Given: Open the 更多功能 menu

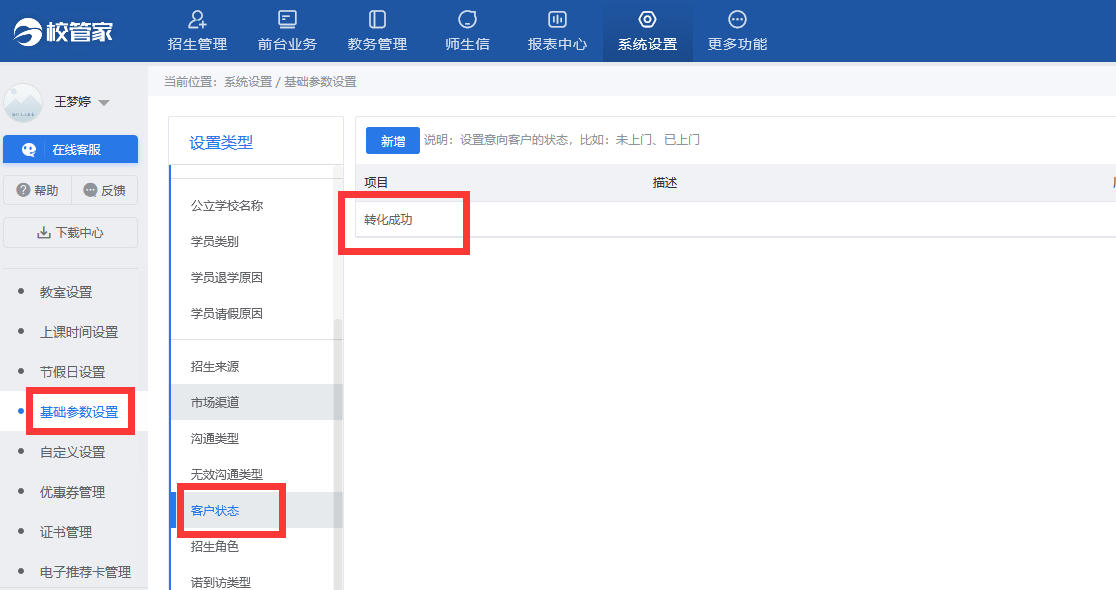Looking at the screenshot, I should click(737, 31).
